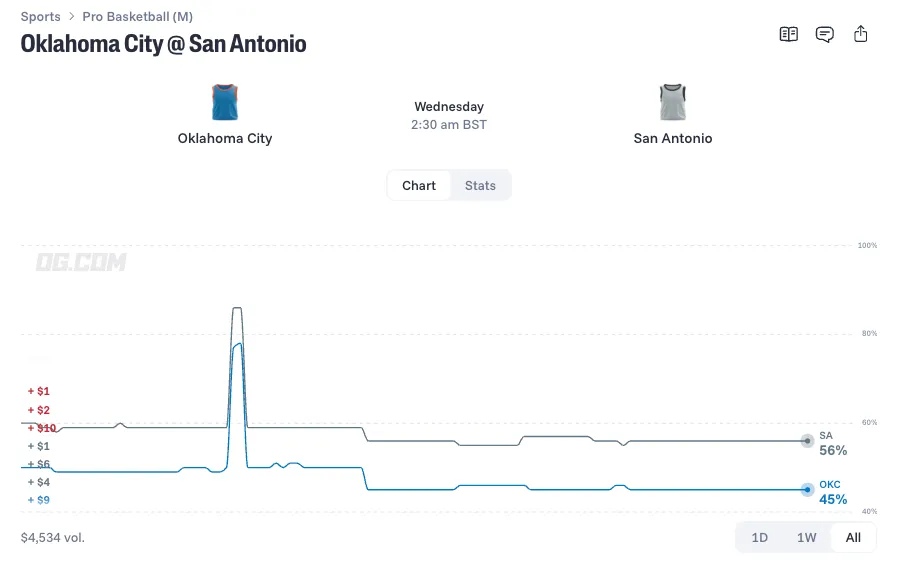Click the 60% axis label
The width and height of the screenshot is (898, 565).
click(x=869, y=422)
